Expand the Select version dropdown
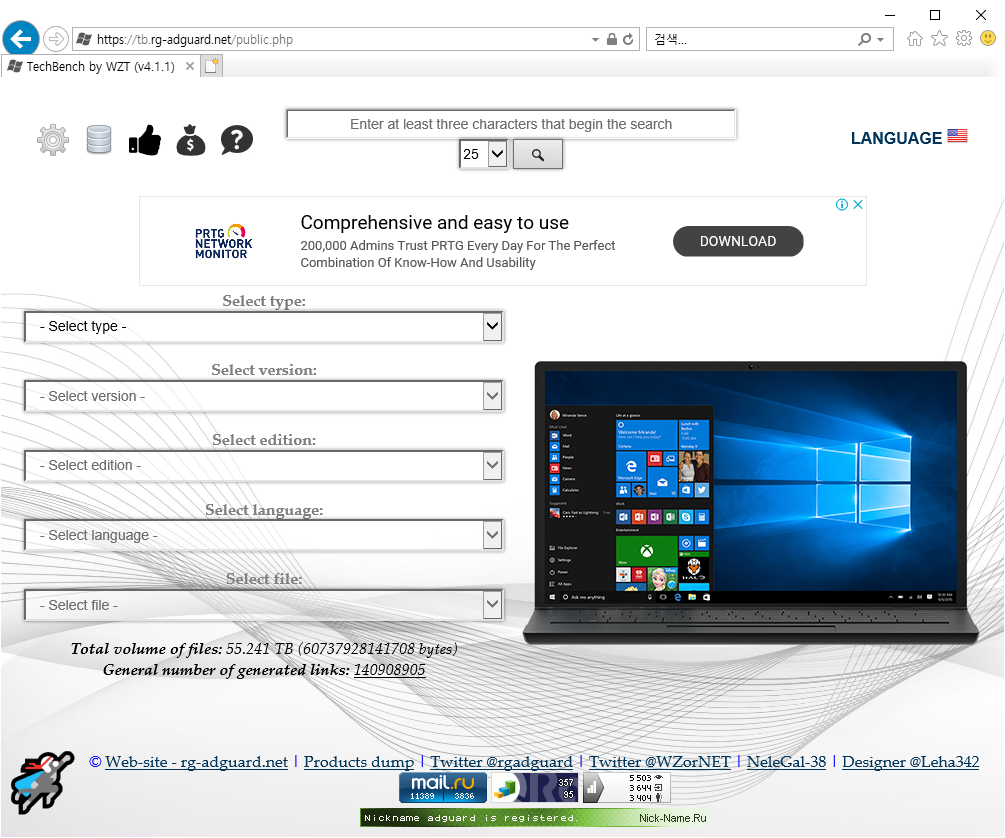This screenshot has height=838, width=1005. [x=263, y=396]
